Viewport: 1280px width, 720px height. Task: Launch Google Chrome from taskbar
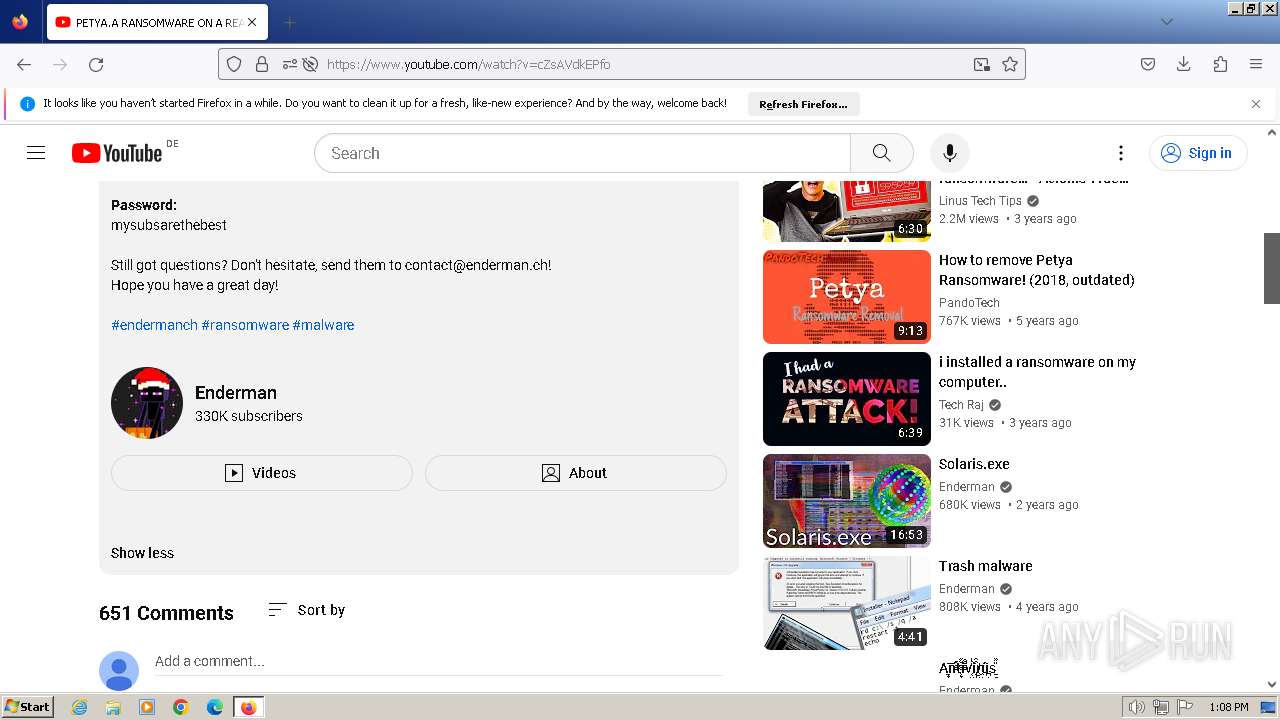click(181, 707)
